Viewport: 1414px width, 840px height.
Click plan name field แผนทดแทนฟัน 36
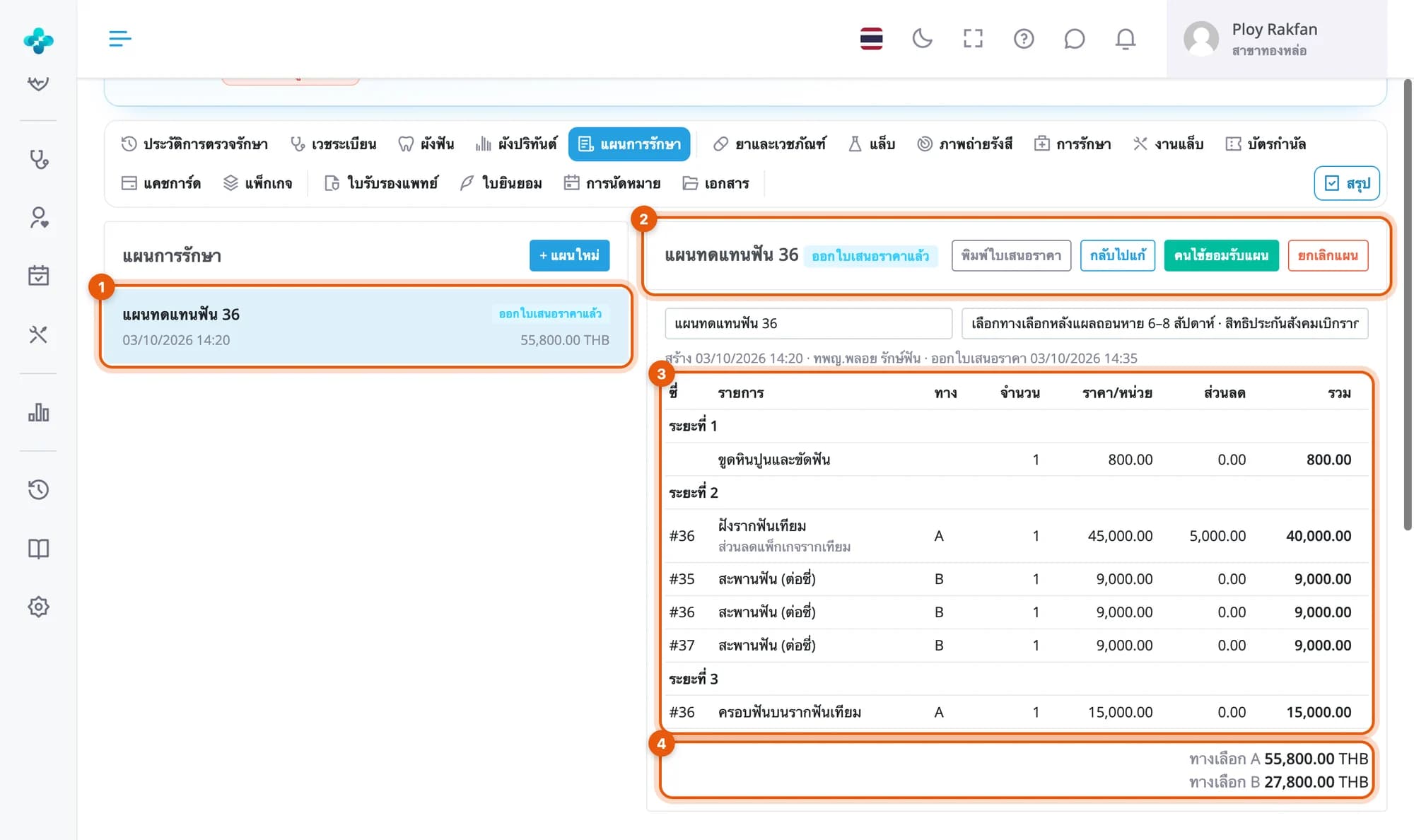[808, 323]
